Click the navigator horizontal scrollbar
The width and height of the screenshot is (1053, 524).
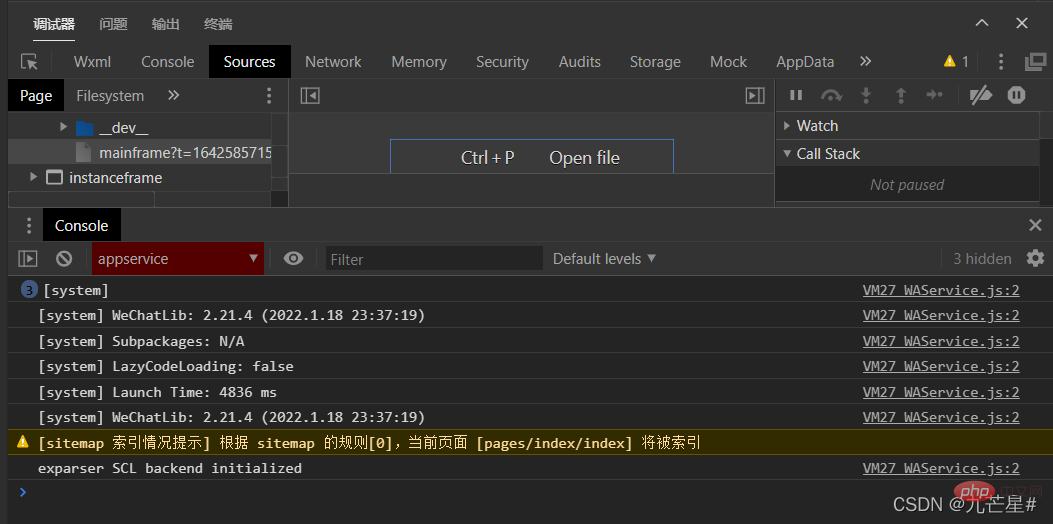tap(81, 199)
